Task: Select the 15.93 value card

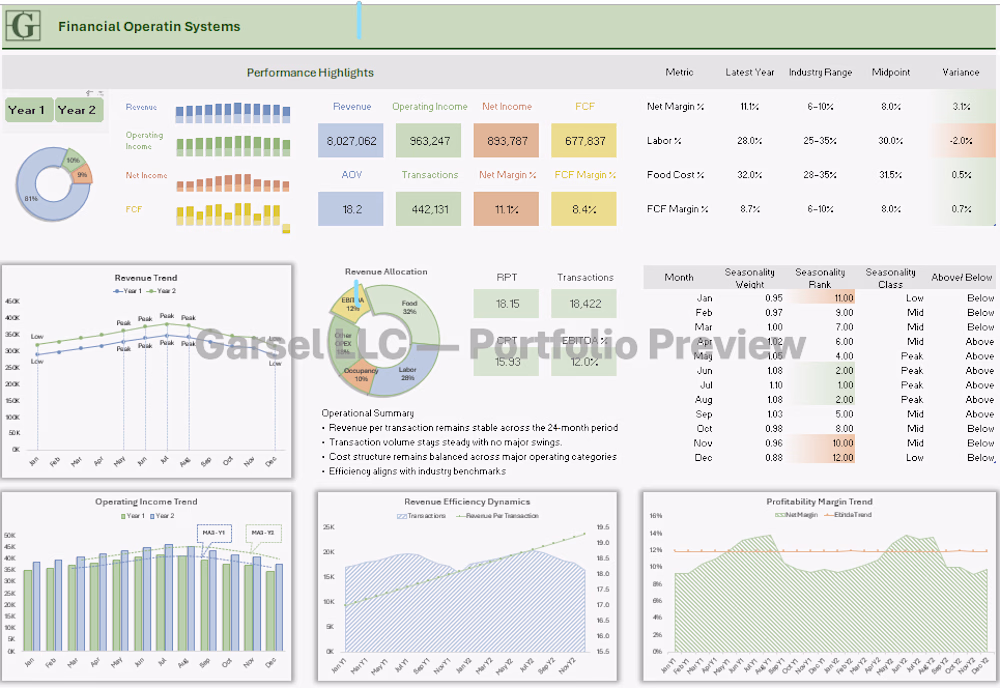Action: [507, 362]
